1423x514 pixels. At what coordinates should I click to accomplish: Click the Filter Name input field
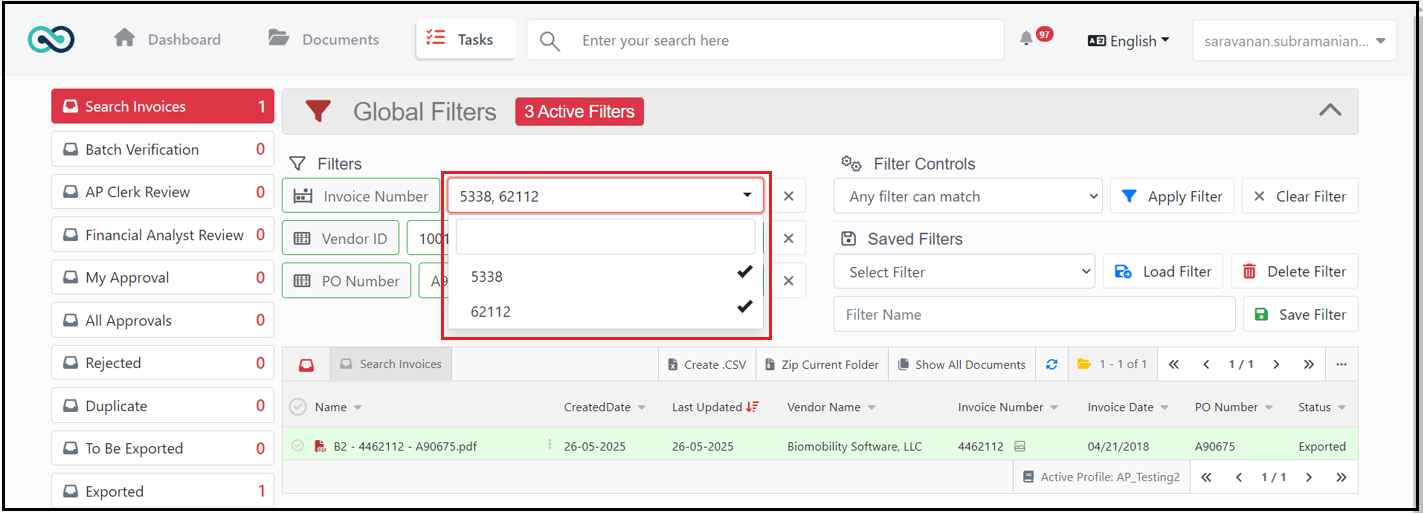1034,314
